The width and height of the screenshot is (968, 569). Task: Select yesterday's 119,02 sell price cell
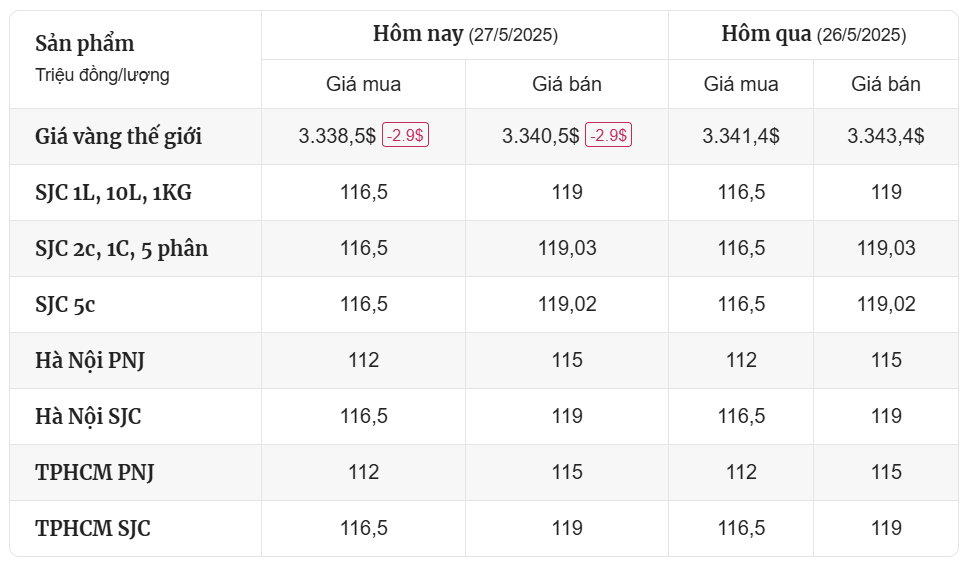coord(886,304)
